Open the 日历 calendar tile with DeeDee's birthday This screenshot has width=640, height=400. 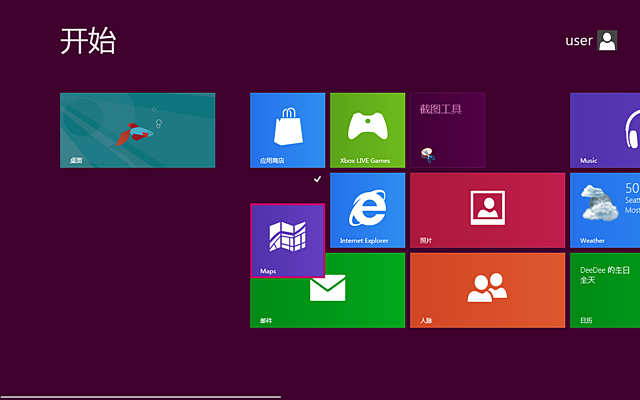[x=605, y=290]
